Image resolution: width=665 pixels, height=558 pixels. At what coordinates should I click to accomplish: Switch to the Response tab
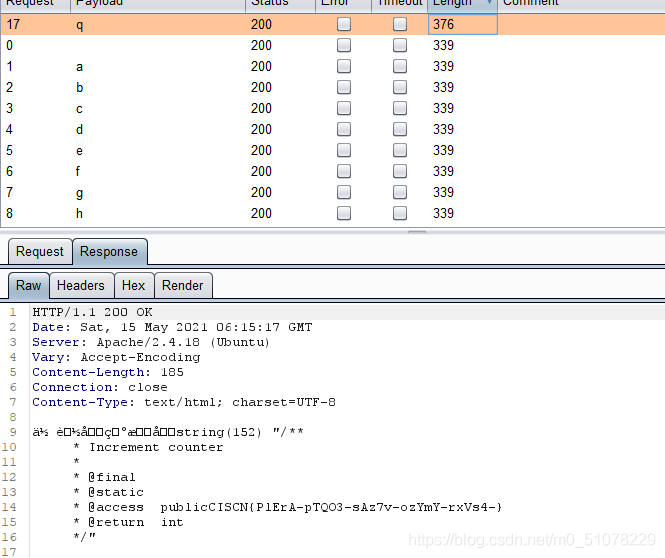(109, 252)
